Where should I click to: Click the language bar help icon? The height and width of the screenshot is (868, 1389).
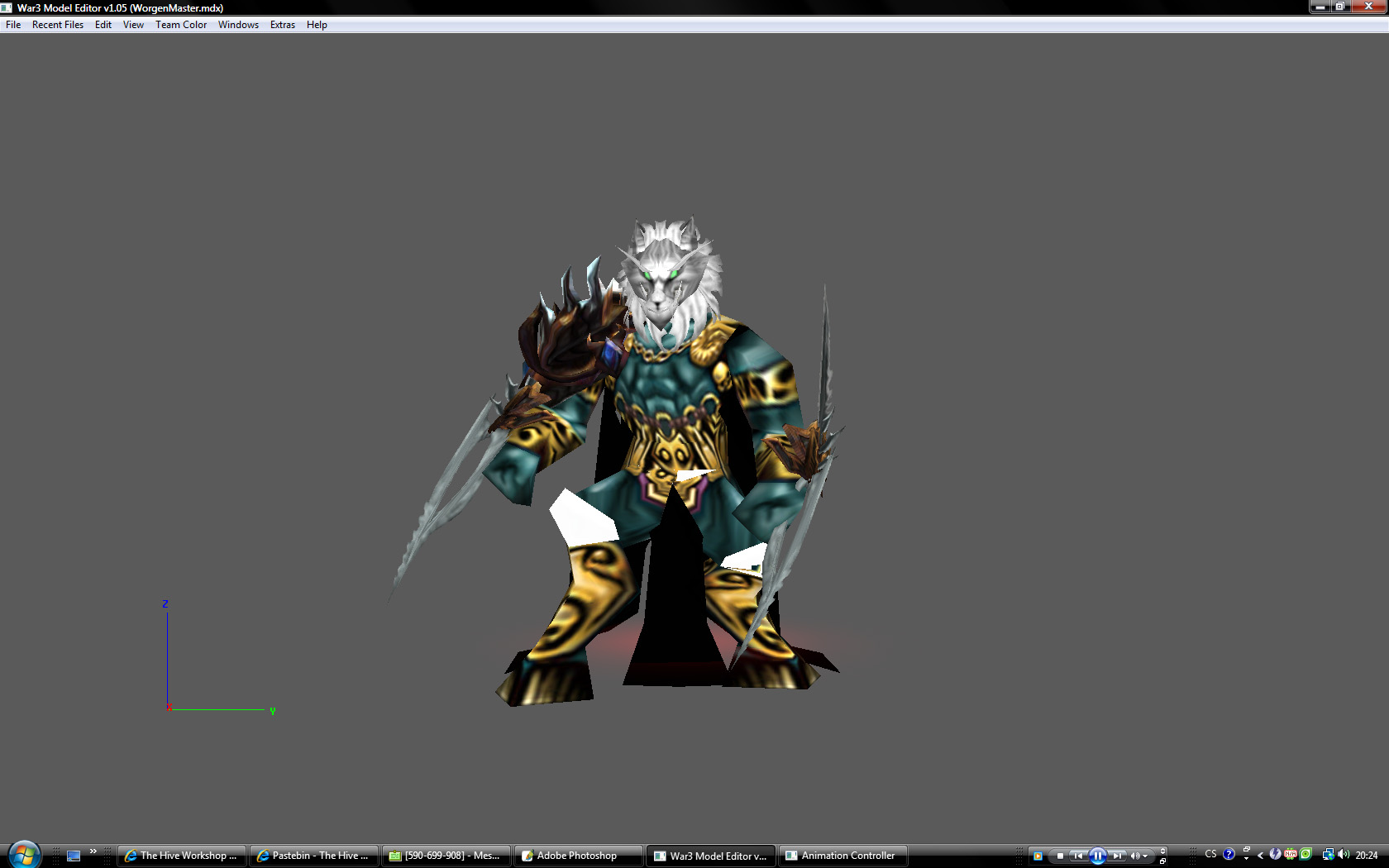tap(1229, 854)
